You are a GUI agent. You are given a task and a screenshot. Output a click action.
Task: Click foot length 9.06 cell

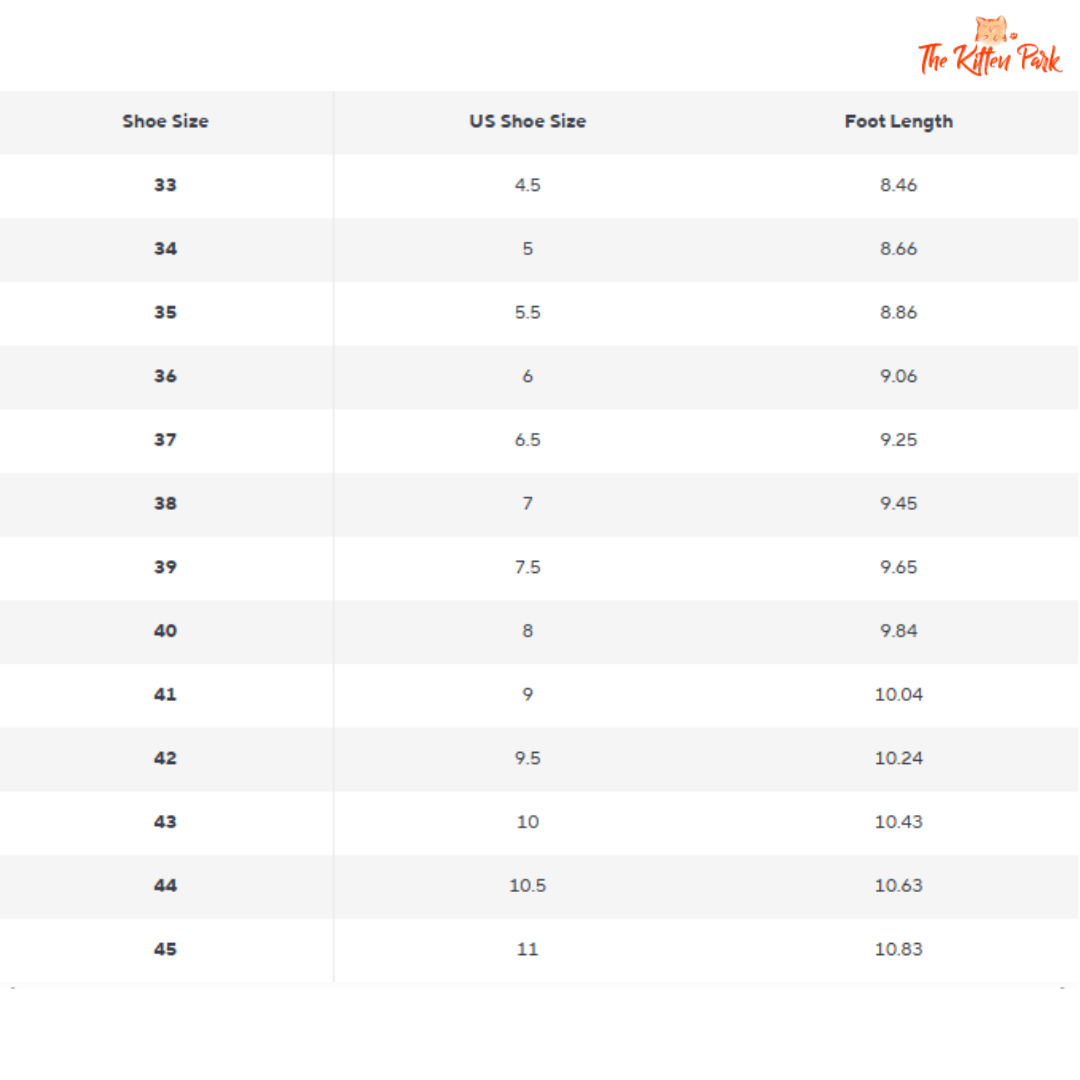[x=898, y=376]
